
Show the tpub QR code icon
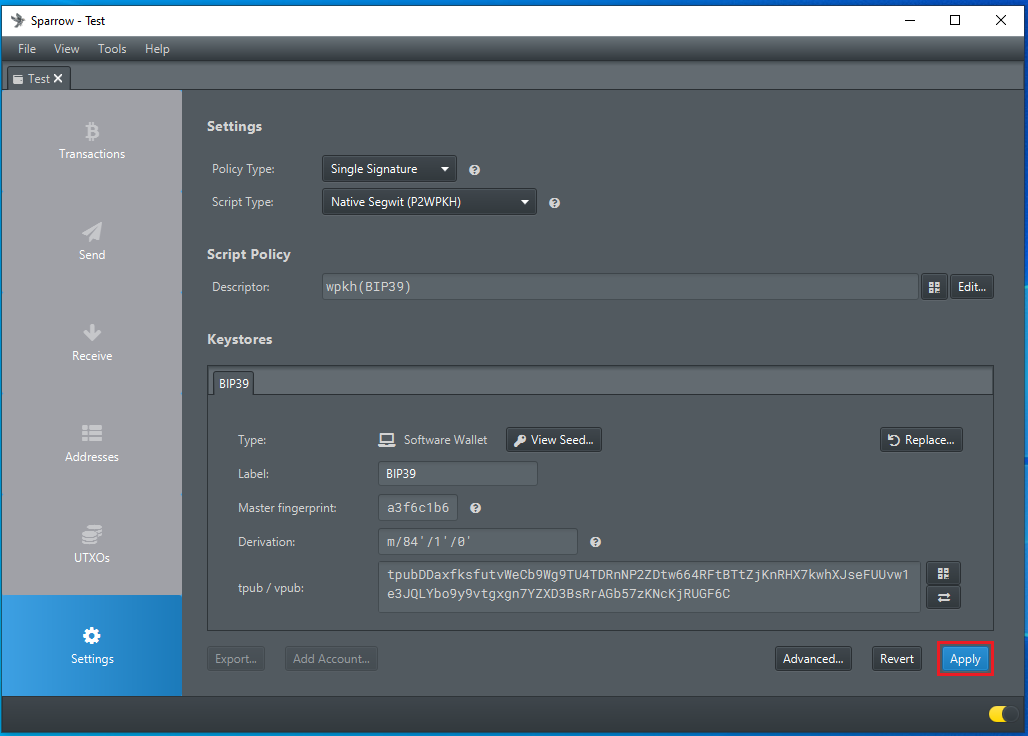pyautogui.click(x=943, y=573)
